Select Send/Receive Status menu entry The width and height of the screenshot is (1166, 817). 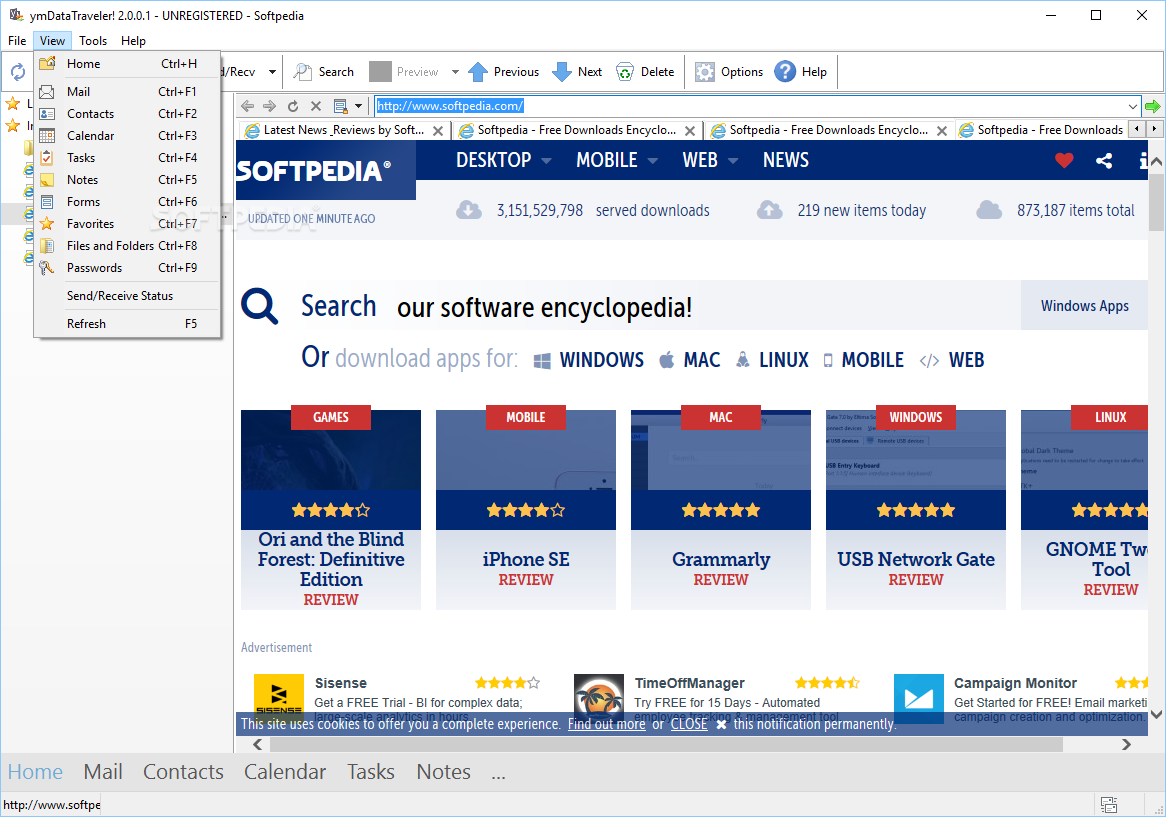point(127,296)
